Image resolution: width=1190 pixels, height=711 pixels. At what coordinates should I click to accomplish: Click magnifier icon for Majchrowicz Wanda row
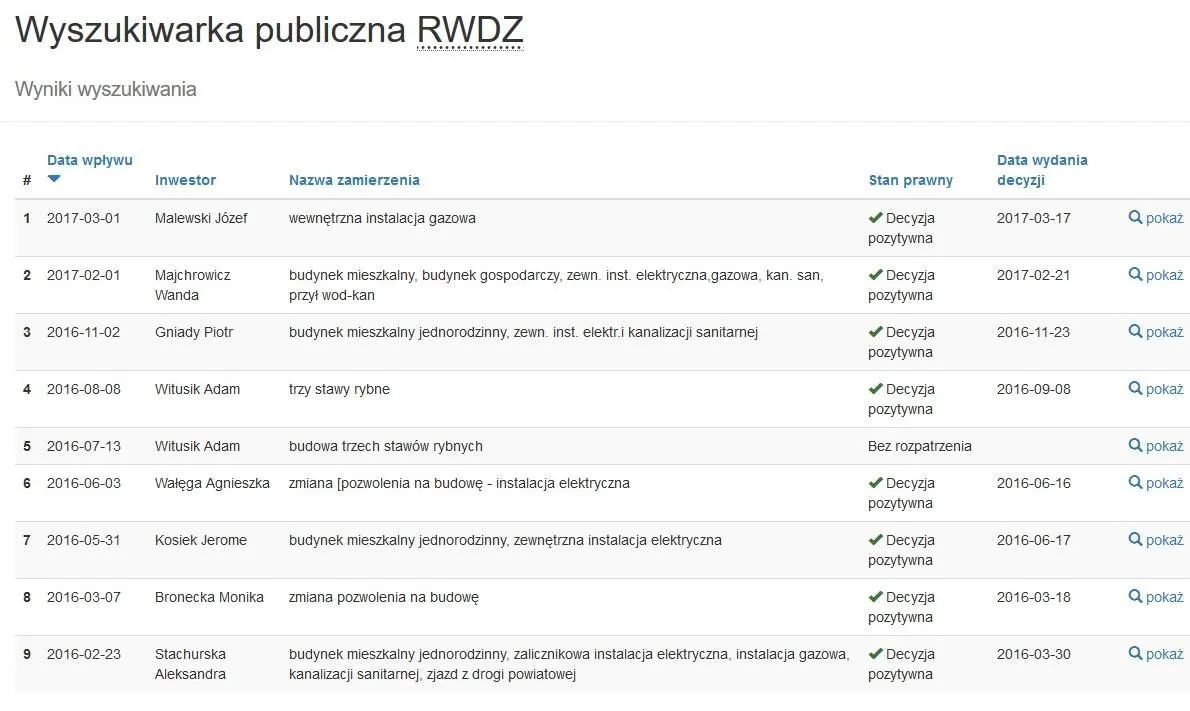tap(1135, 274)
